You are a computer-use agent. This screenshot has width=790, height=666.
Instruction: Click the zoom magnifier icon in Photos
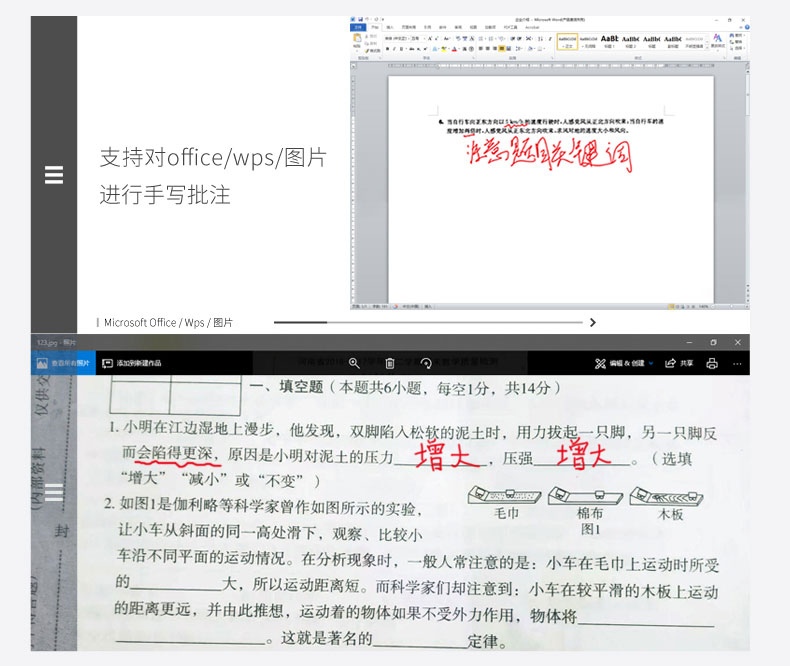pos(354,363)
